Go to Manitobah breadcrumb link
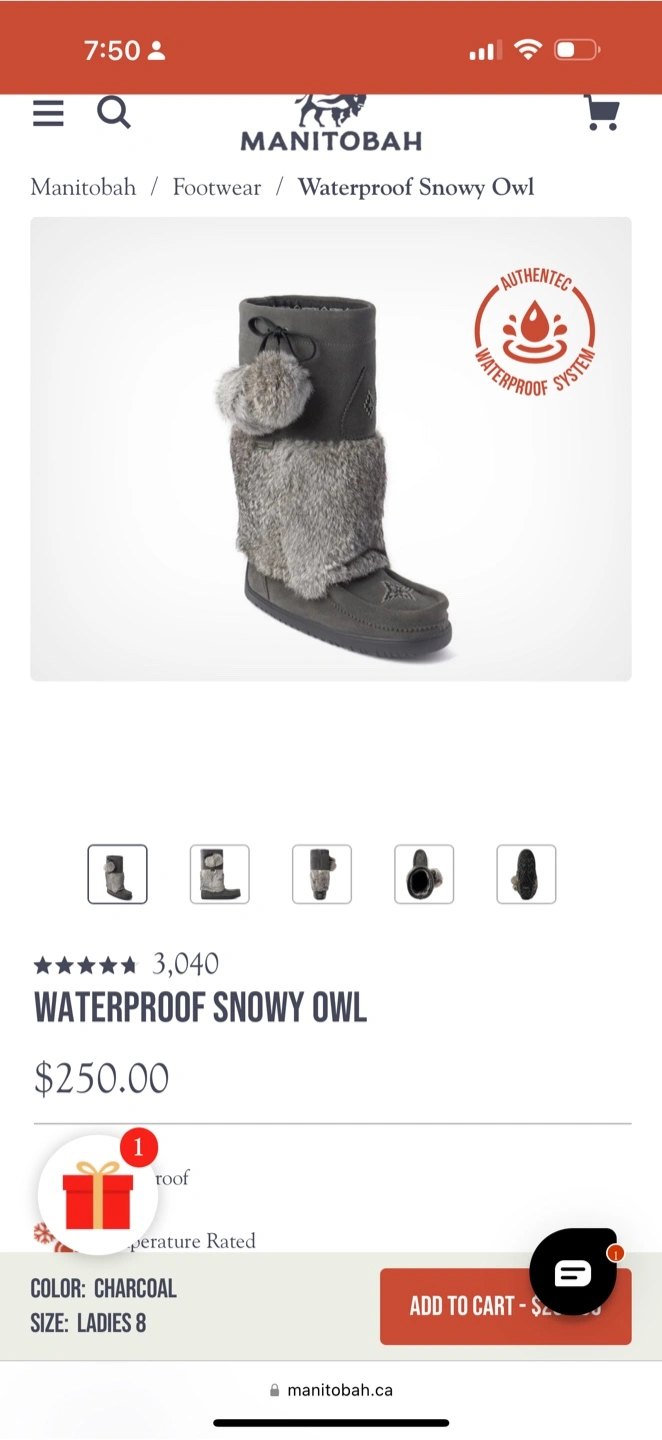Image resolution: width=662 pixels, height=1440 pixels. pos(83,187)
